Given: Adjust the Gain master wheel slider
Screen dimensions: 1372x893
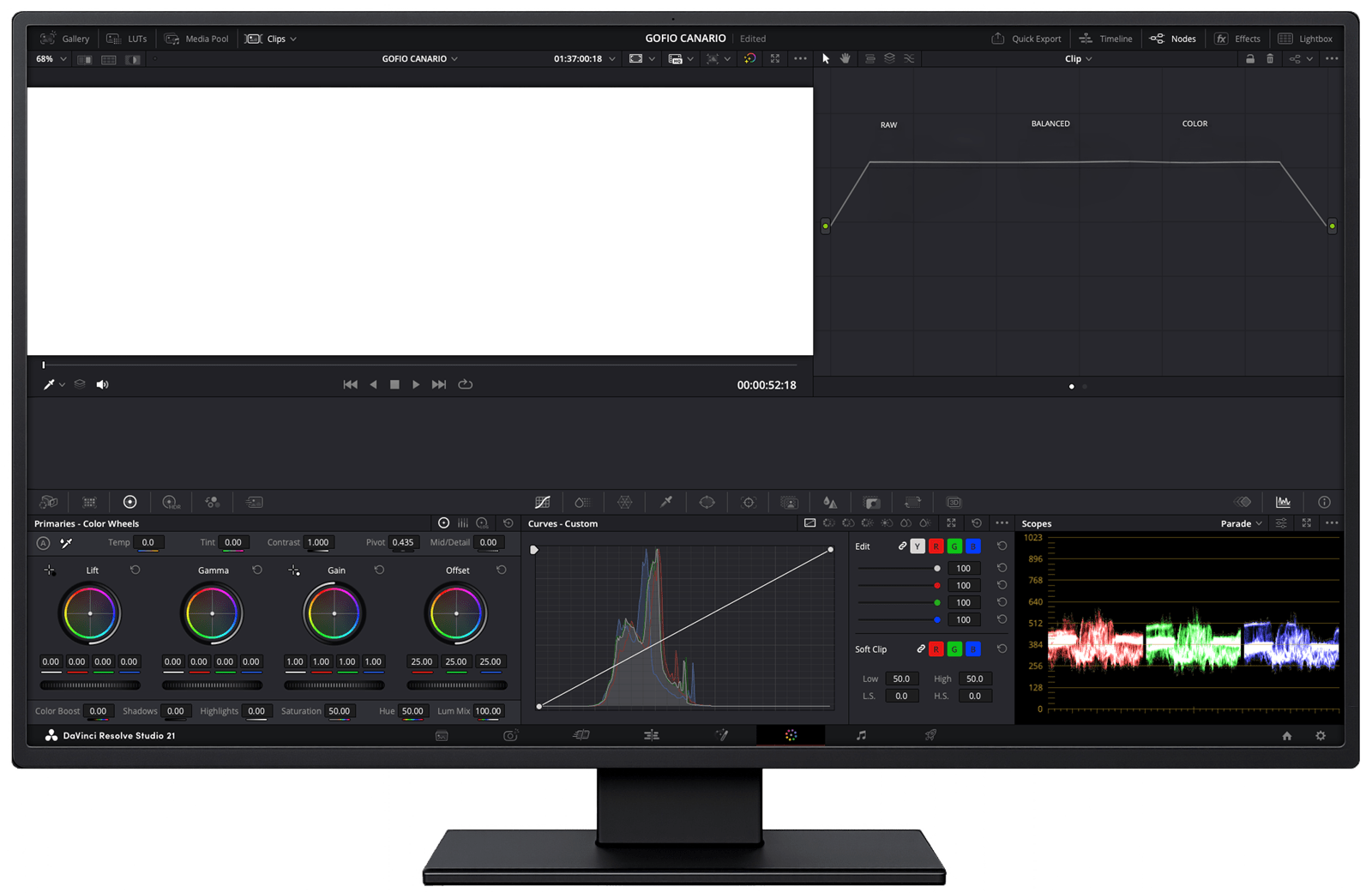Looking at the screenshot, I should [334, 685].
